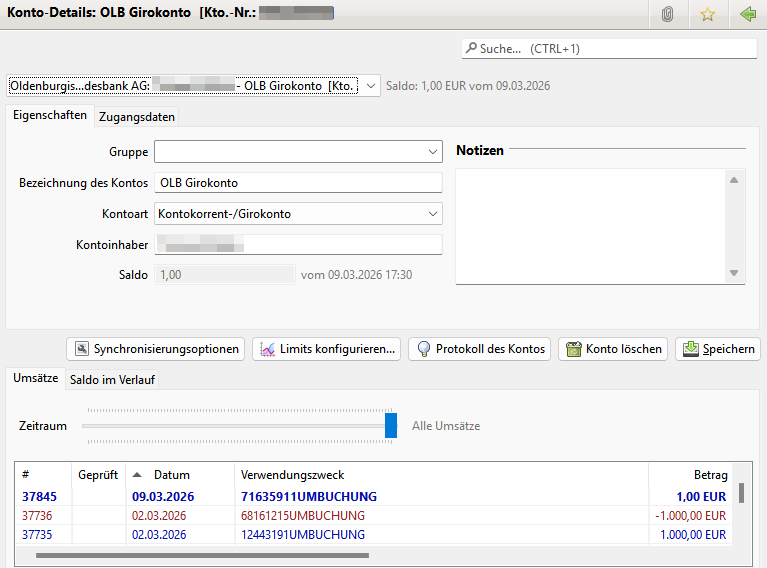
Task: Open Limits konfigurieren dialog
Action: tap(327, 349)
